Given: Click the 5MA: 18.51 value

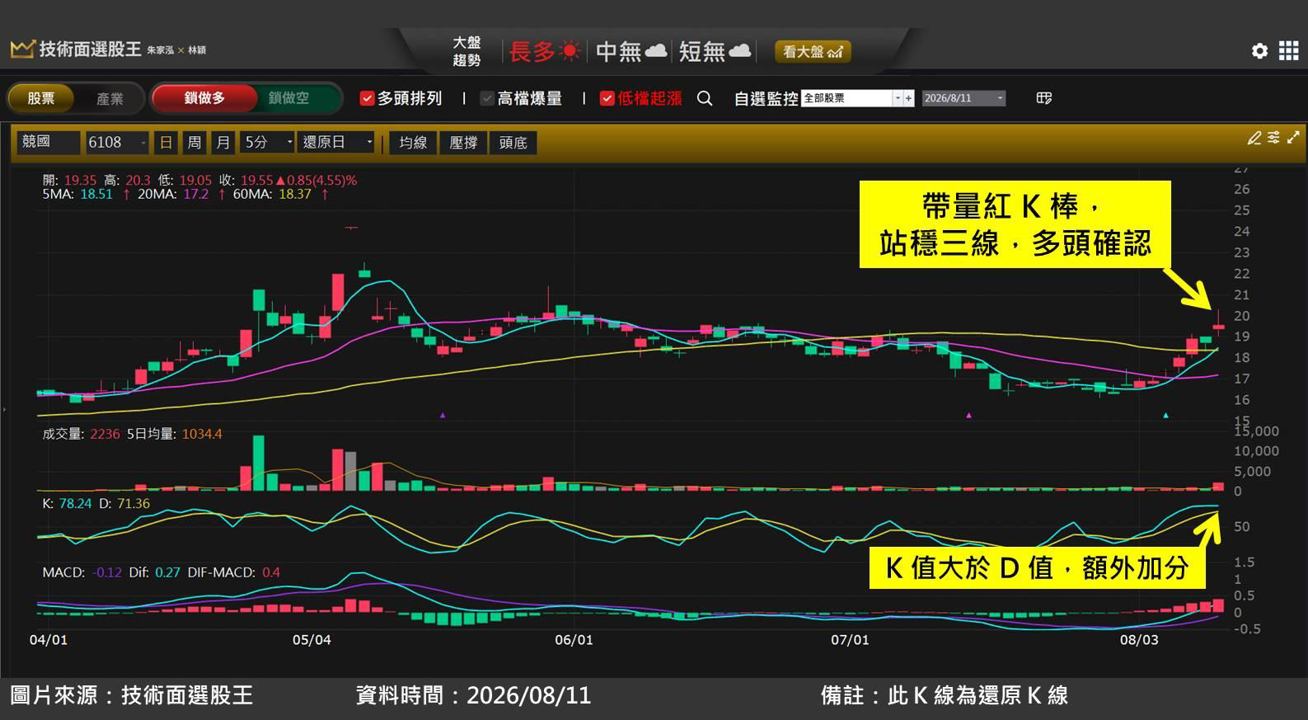Looking at the screenshot, I should (x=78, y=194).
